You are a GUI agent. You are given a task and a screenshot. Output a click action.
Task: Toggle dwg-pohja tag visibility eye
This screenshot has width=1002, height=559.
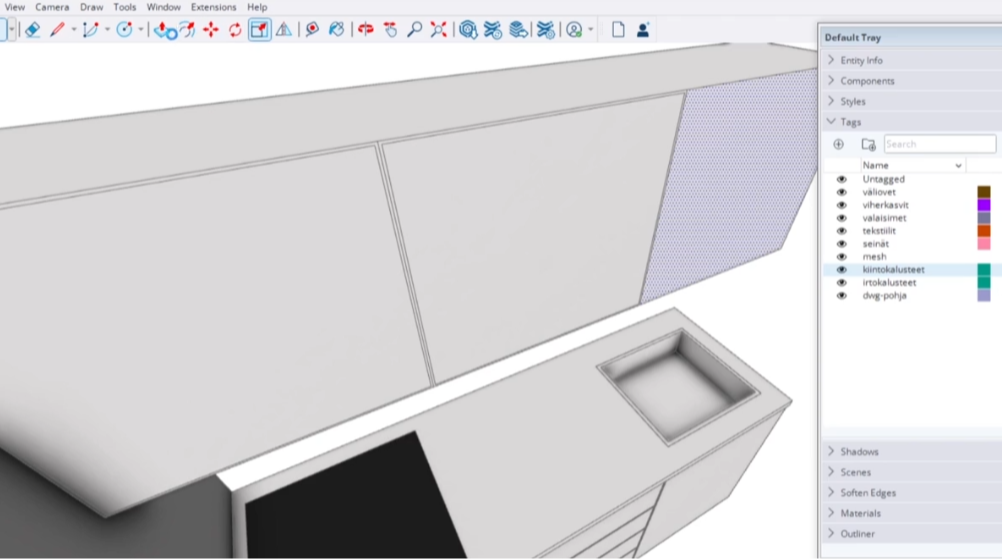coord(842,296)
